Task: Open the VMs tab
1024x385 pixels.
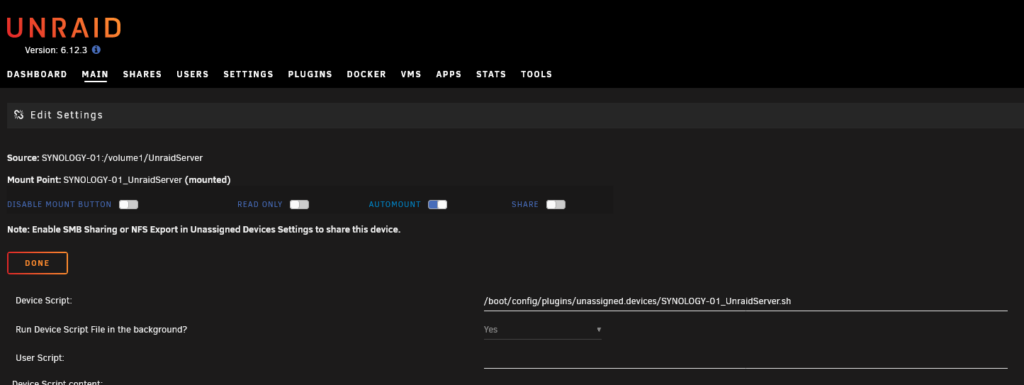Action: (411, 74)
